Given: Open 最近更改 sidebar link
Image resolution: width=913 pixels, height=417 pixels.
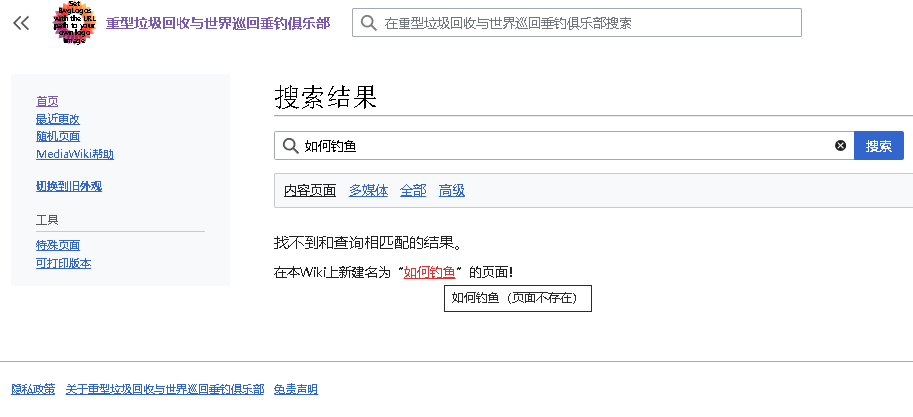Looking at the screenshot, I should click(x=58, y=119).
